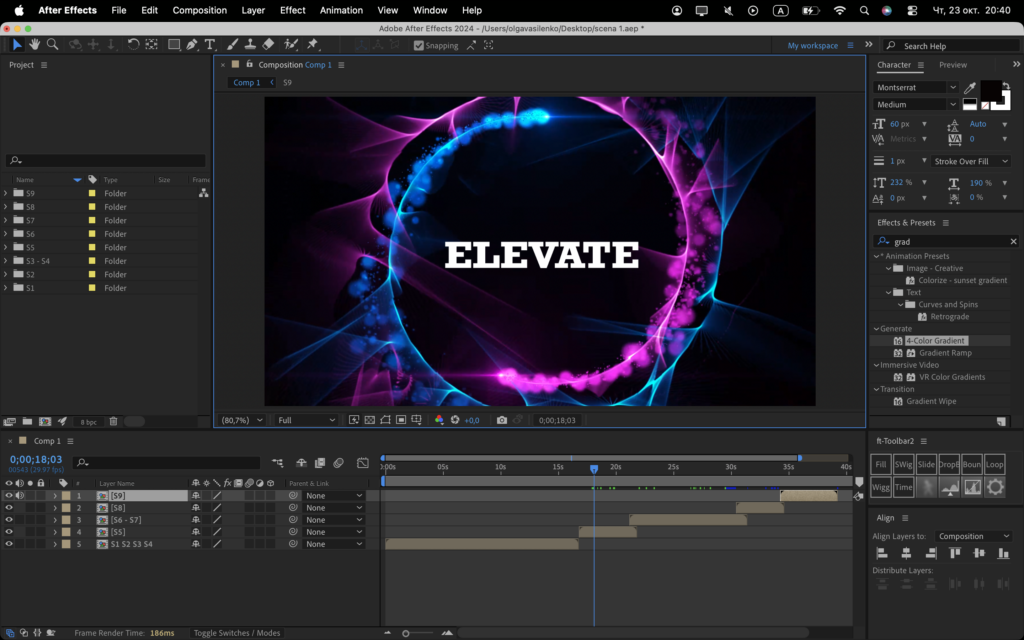Select the Selection (arrow) tool

click(17, 44)
